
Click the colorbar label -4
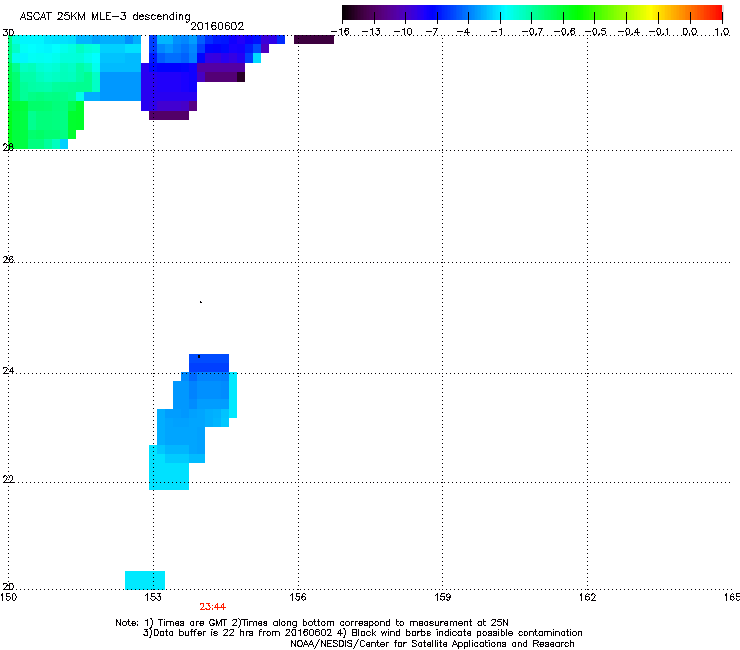(x=463, y=32)
